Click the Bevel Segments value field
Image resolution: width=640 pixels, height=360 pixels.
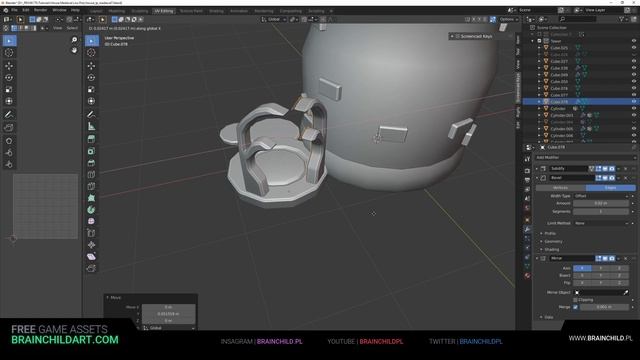(x=601, y=211)
